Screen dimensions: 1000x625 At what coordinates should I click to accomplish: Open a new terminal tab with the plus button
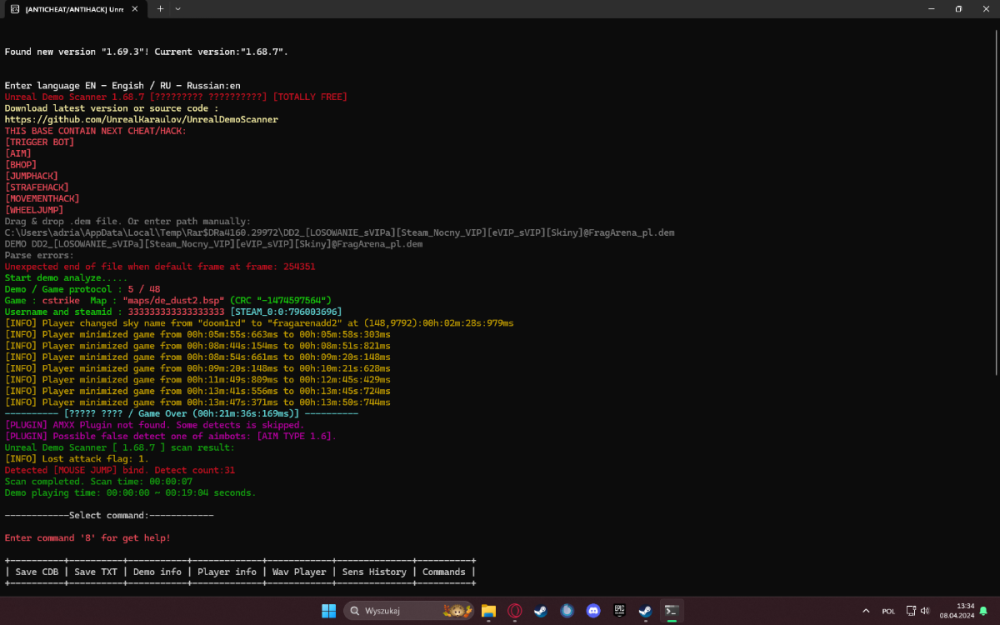pyautogui.click(x=159, y=8)
